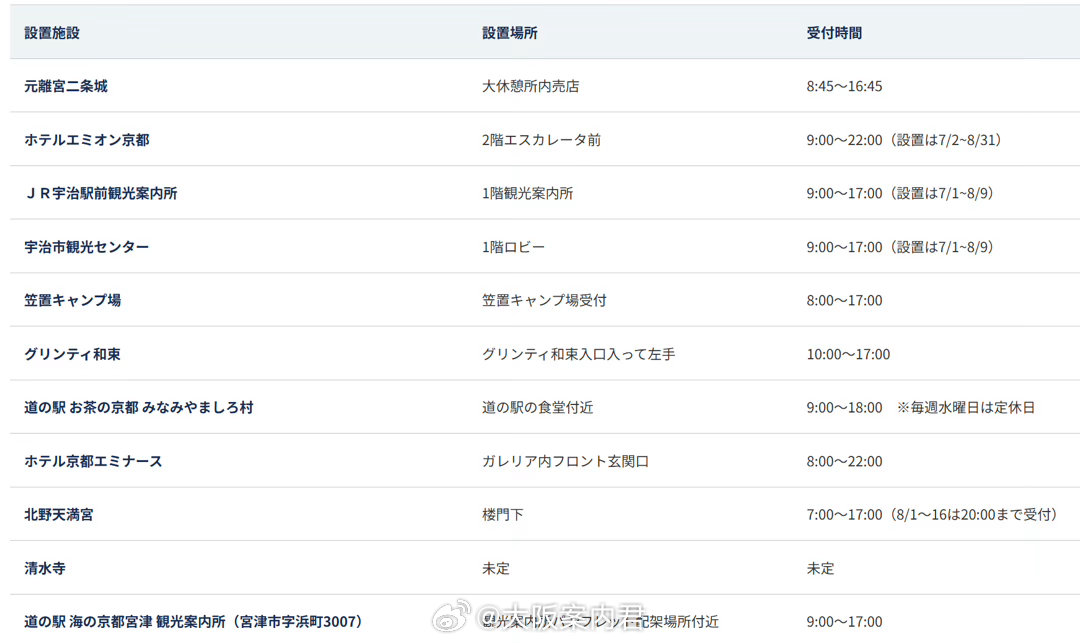Viewport: 1080px width, 643px height.
Task: Click the 受付時間 column header
Action: coord(834,32)
